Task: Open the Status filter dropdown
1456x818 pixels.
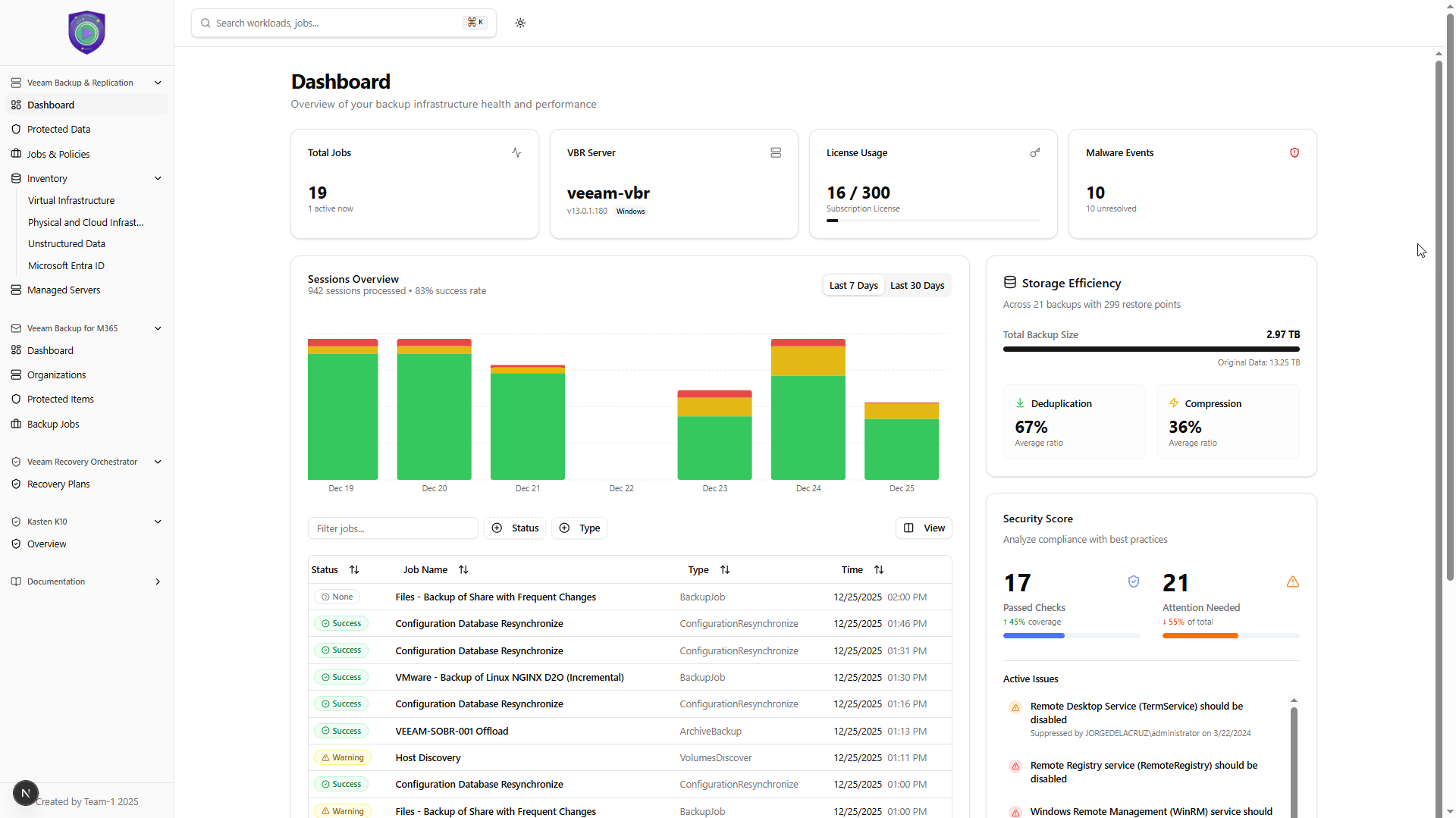Action: [515, 528]
